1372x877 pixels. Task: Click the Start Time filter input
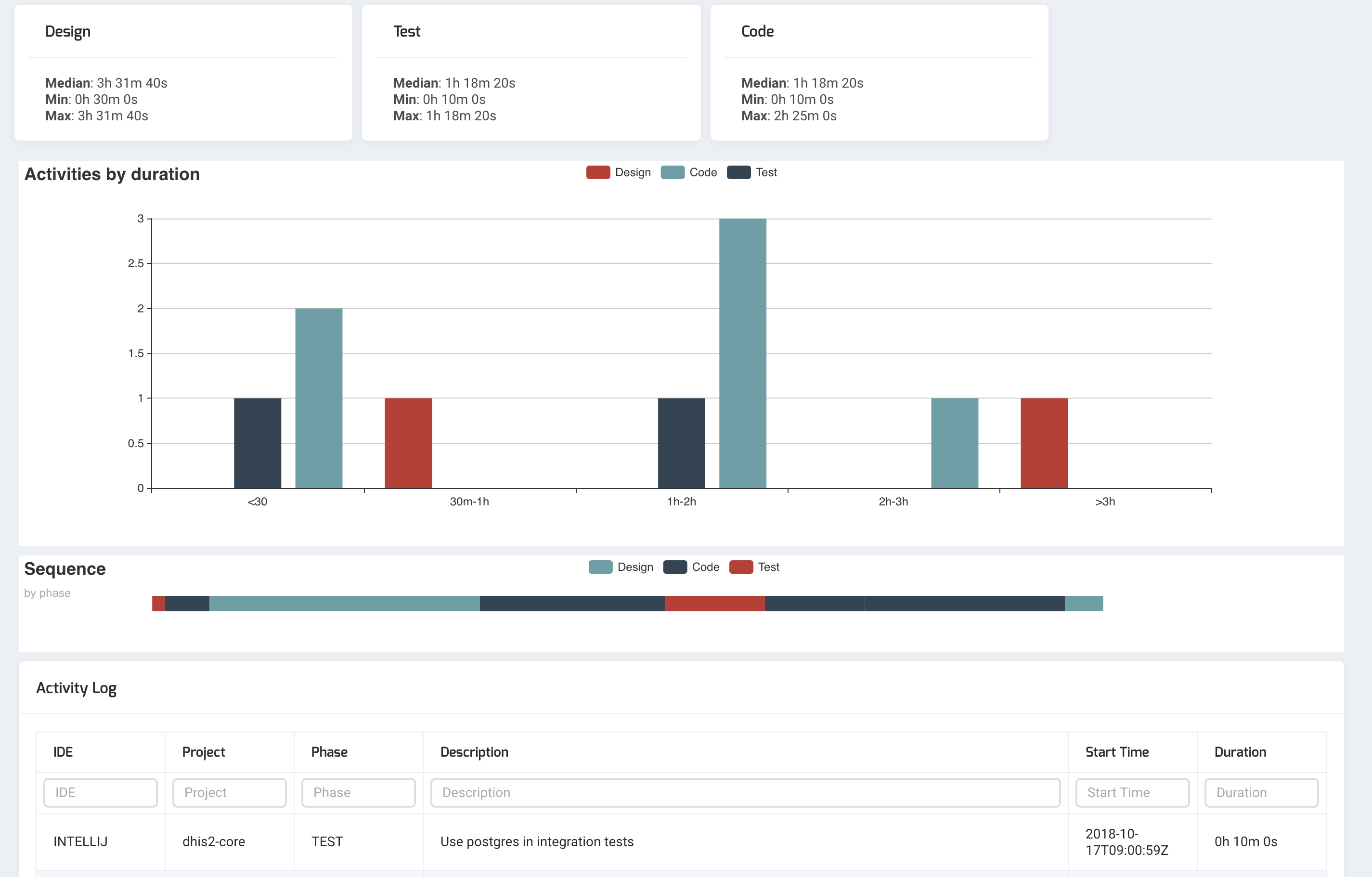(1132, 792)
